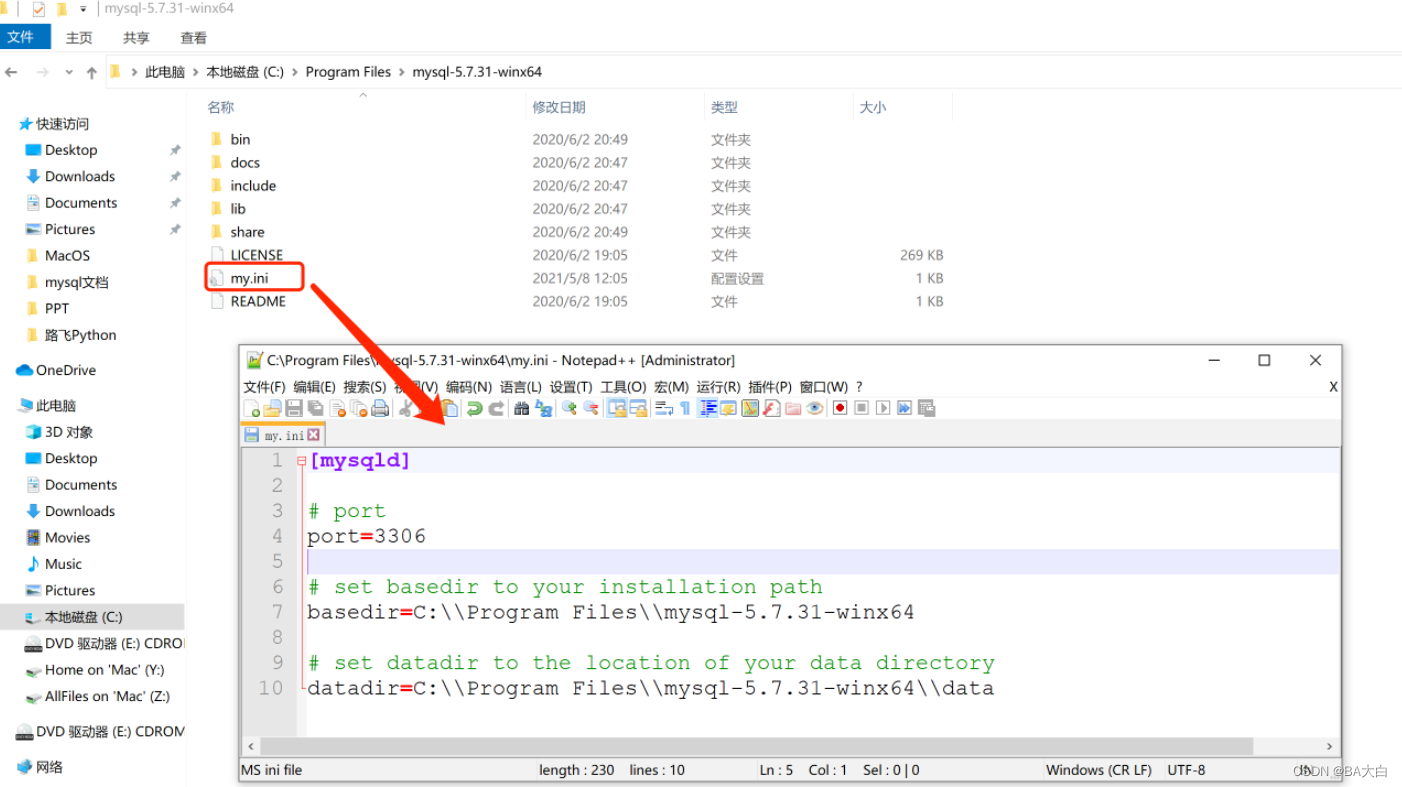Click the Notepad++ horizontal scrollbar thumb
The height and width of the screenshot is (787, 1402).
[x=757, y=746]
